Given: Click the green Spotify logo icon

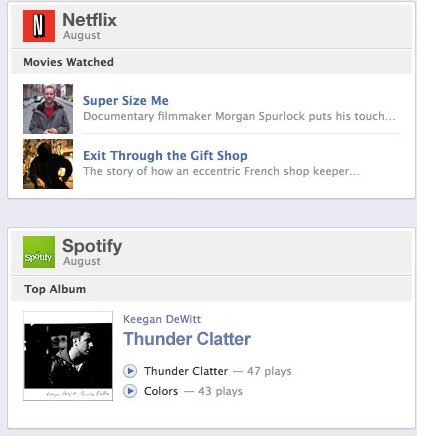Looking at the screenshot, I should (39, 252).
